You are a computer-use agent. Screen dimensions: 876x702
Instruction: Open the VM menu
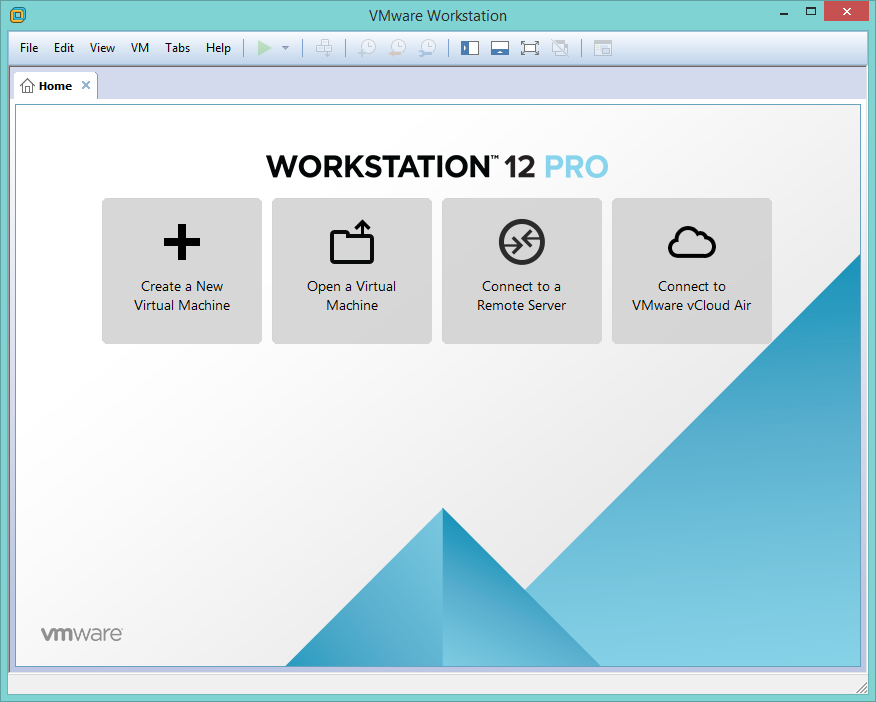pos(140,48)
